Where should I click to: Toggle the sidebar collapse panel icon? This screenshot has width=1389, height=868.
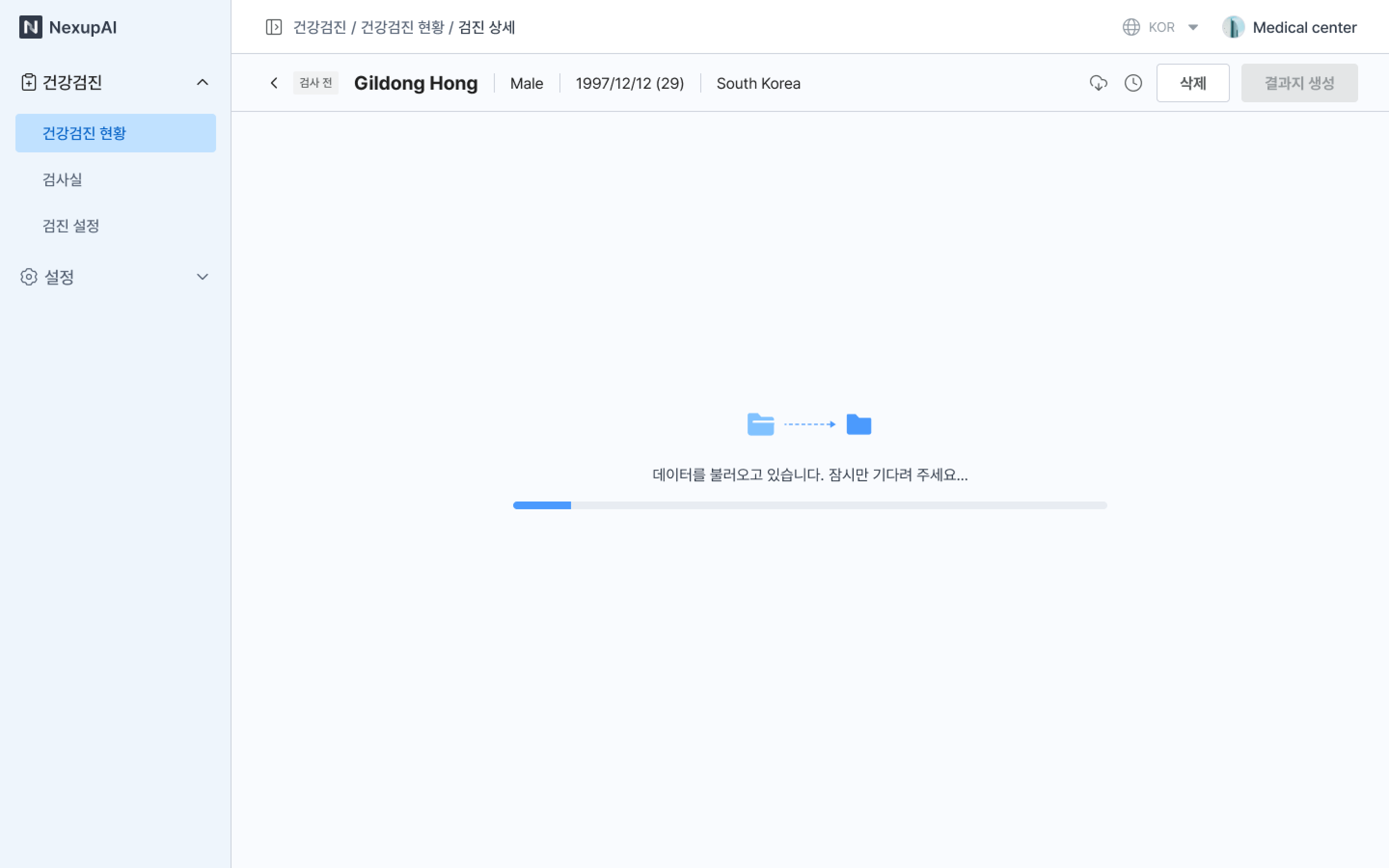click(x=274, y=27)
